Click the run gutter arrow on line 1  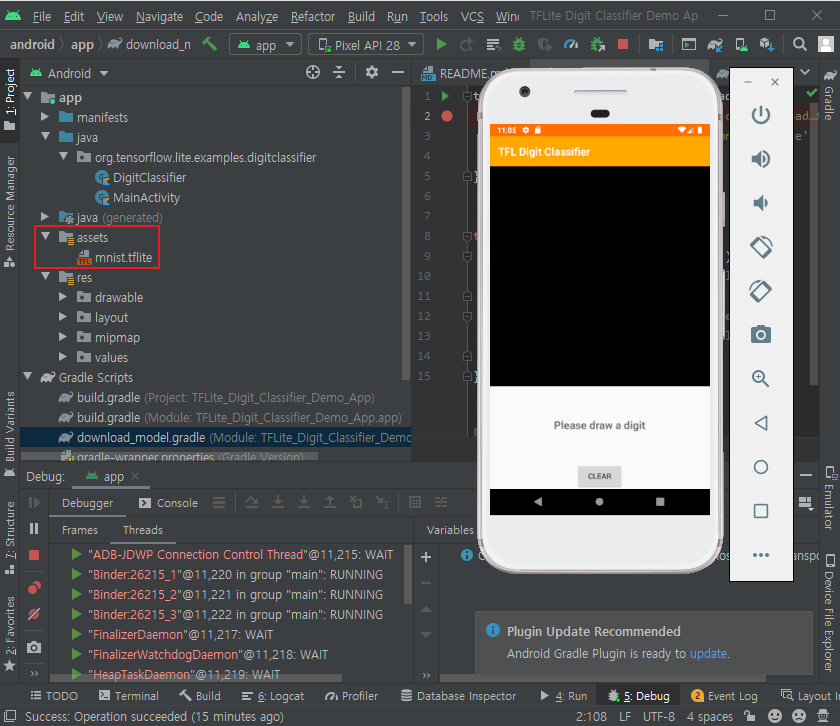tap(445, 96)
